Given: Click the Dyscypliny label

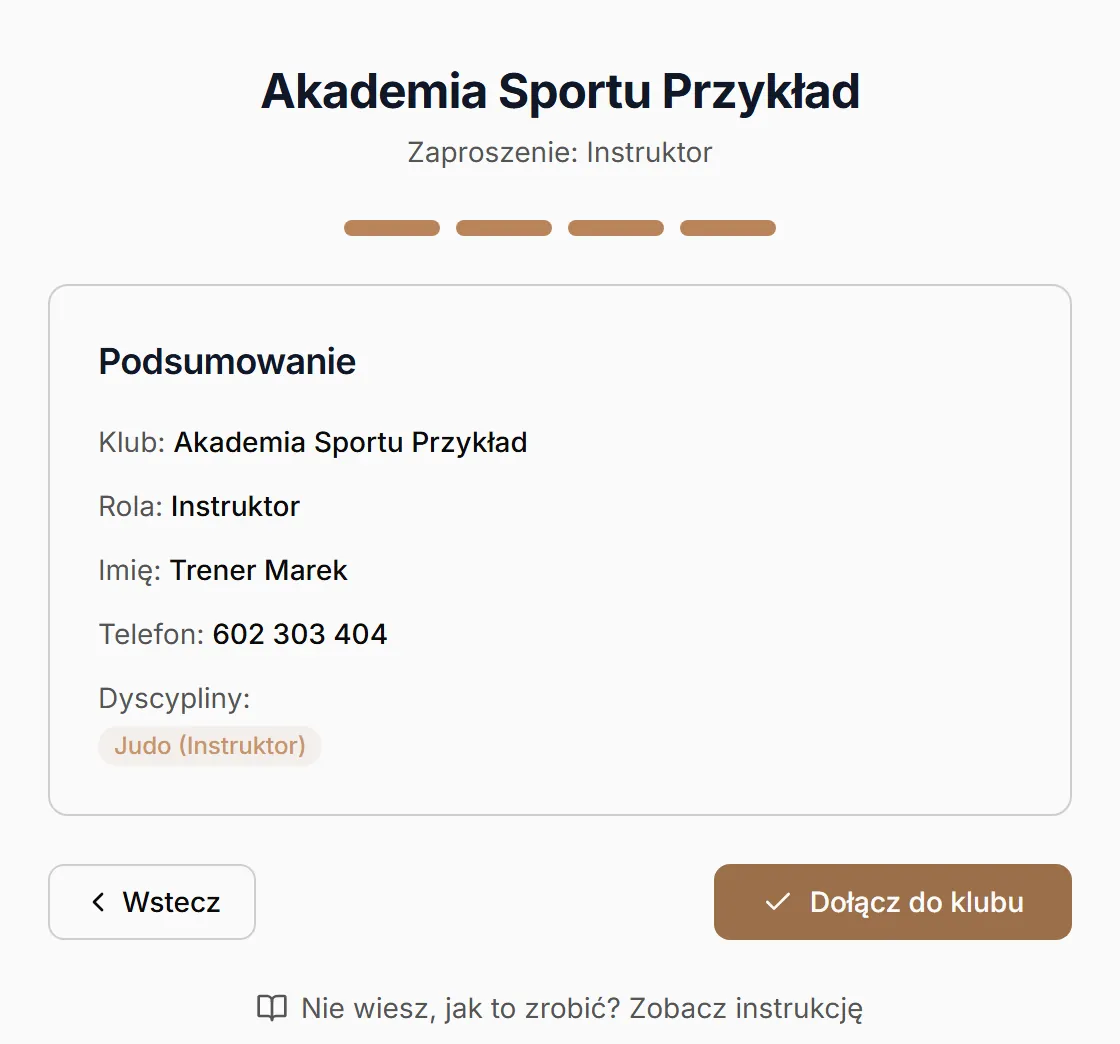Looking at the screenshot, I should click(174, 698).
